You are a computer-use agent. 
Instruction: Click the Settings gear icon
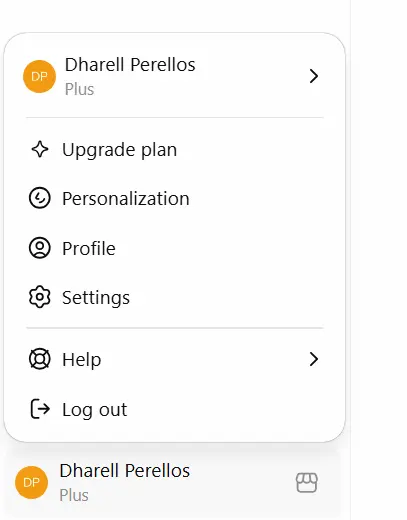click(x=40, y=297)
